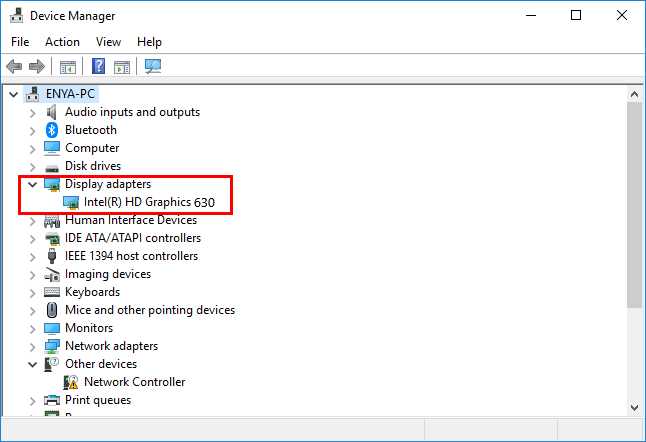Click the Forward arrow toolbar icon
Image resolution: width=646 pixels, height=442 pixels.
click(37, 66)
